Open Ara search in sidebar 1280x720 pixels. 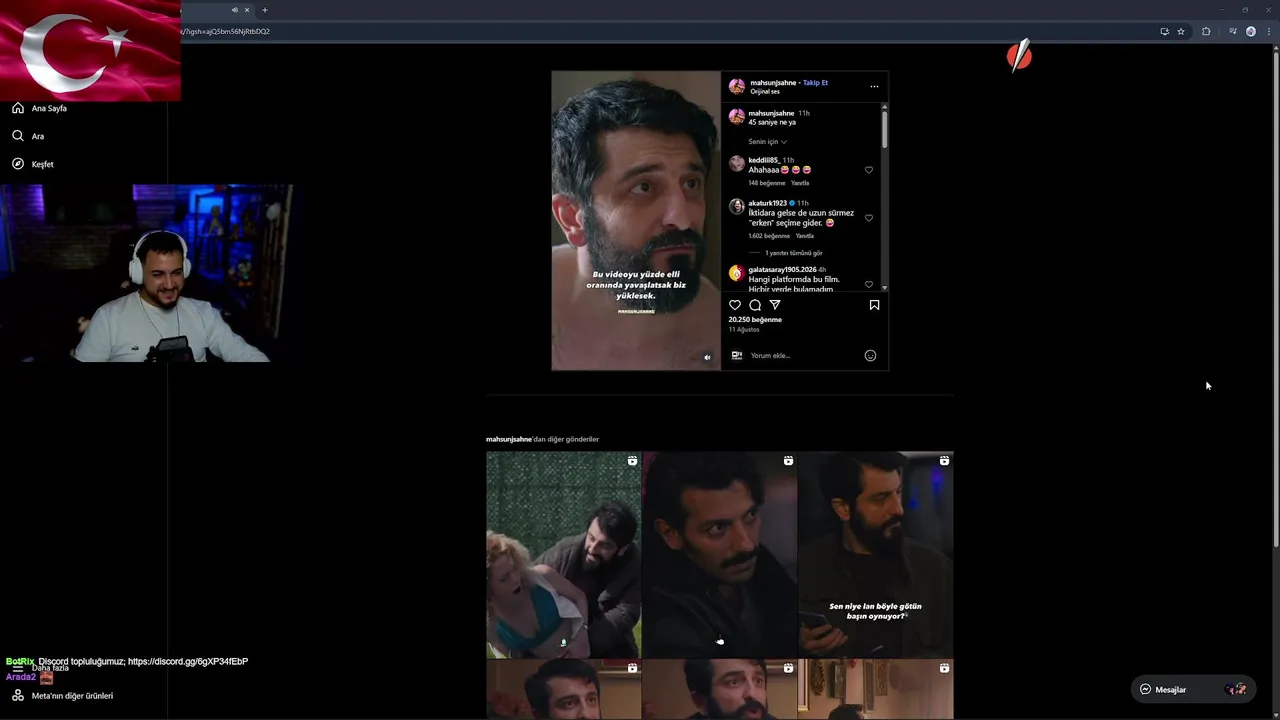[x=28, y=136]
